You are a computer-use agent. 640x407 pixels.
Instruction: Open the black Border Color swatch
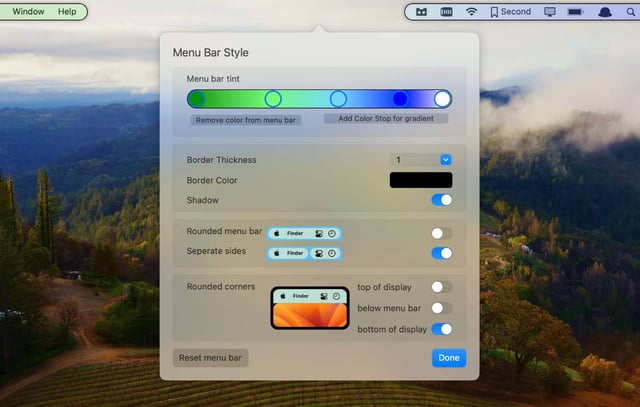[421, 180]
